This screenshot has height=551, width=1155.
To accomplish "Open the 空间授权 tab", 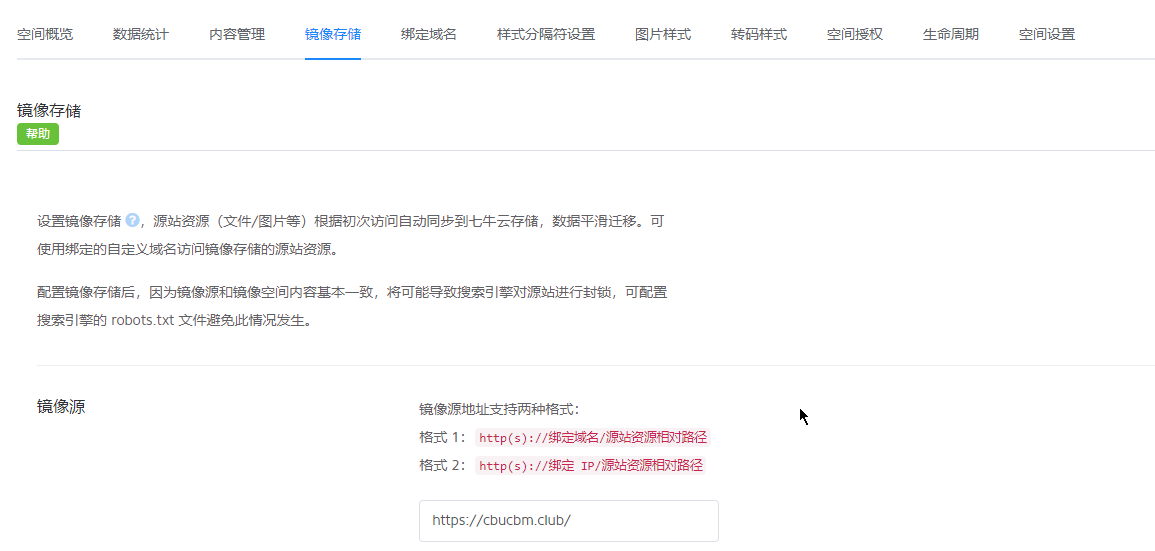I will pyautogui.click(x=855, y=34).
